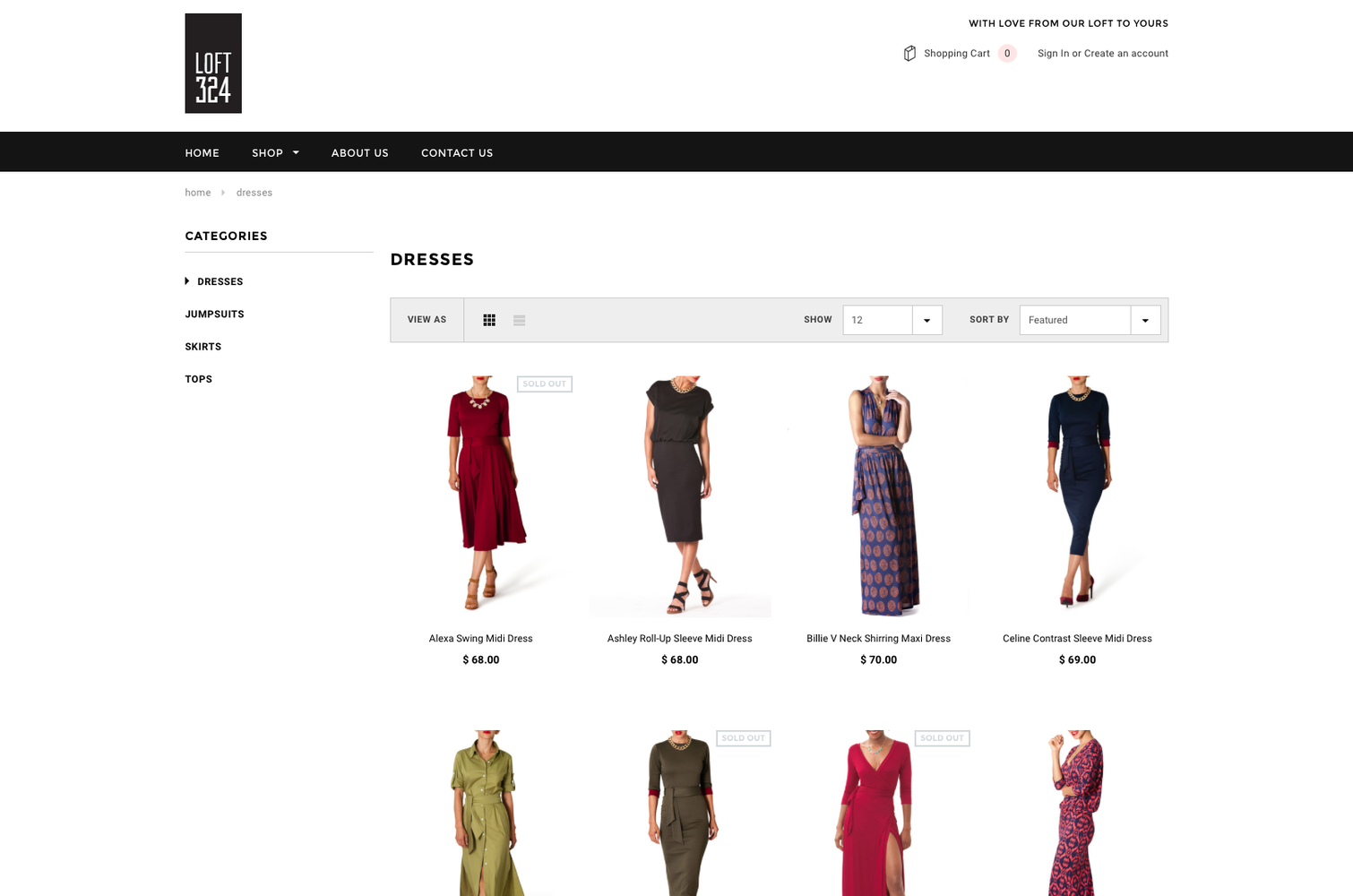1353x896 pixels.
Task: Click Celine Contrast Sleeve Midi Dress title
Action: pyautogui.click(x=1078, y=639)
